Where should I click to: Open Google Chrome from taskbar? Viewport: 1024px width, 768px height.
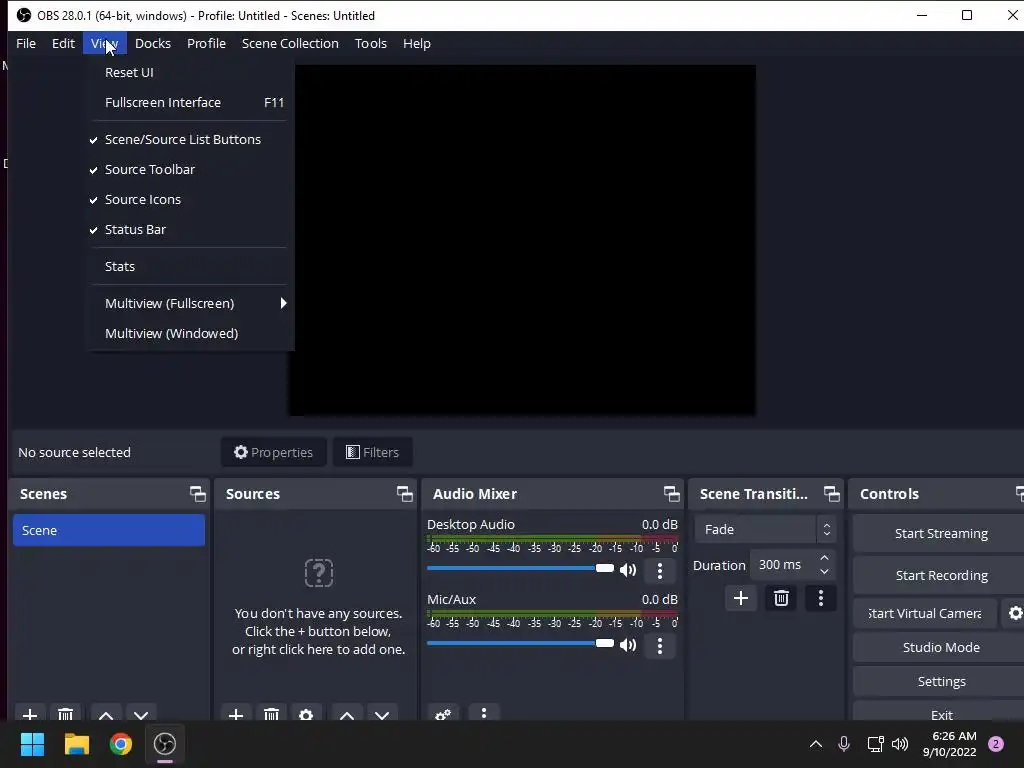point(121,744)
